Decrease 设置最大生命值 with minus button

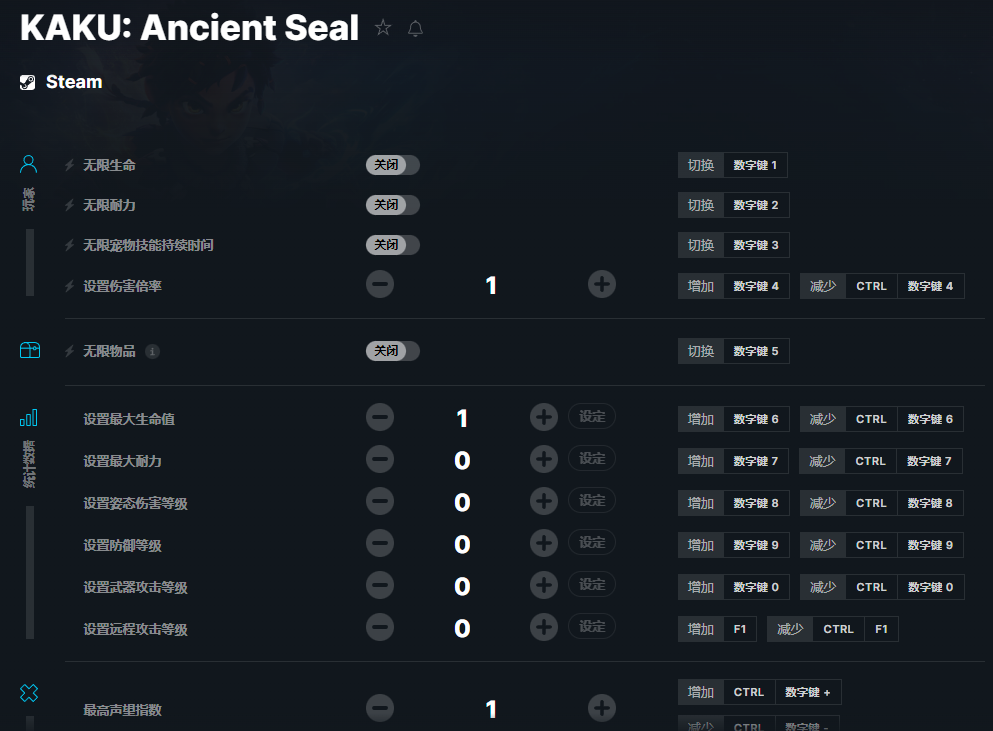tap(380, 417)
